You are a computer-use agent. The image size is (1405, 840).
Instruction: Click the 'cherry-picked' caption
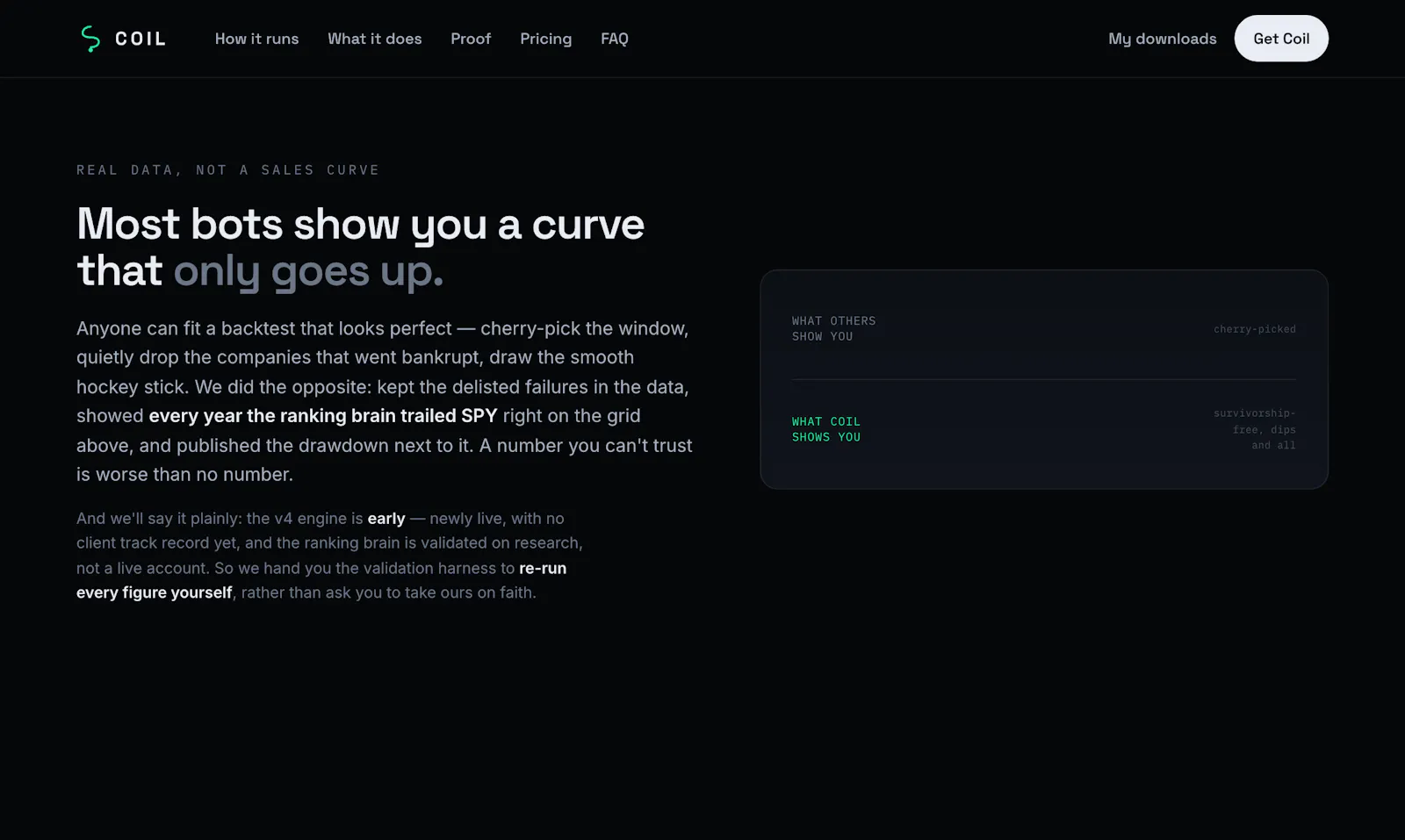click(x=1254, y=329)
